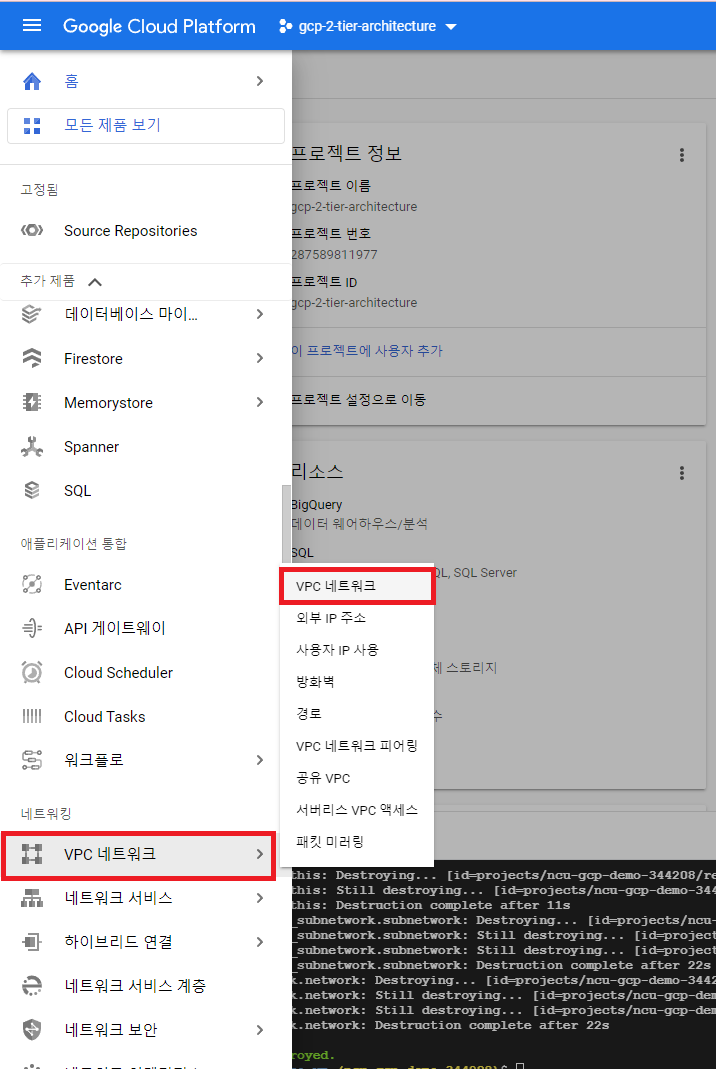Select 방화벽 submenu item
Image resolution: width=716 pixels, height=1069 pixels.
[357, 682]
